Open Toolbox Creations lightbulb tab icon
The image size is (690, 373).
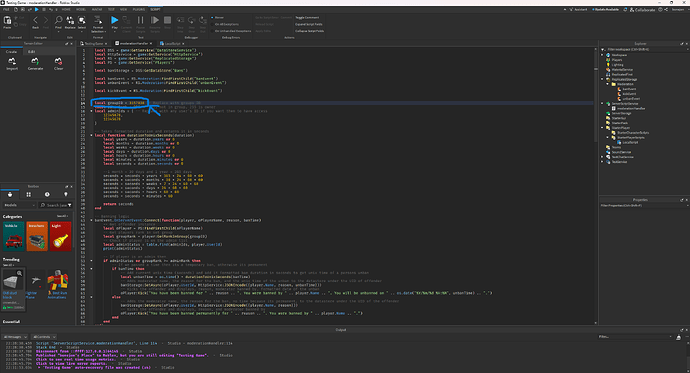point(66,194)
